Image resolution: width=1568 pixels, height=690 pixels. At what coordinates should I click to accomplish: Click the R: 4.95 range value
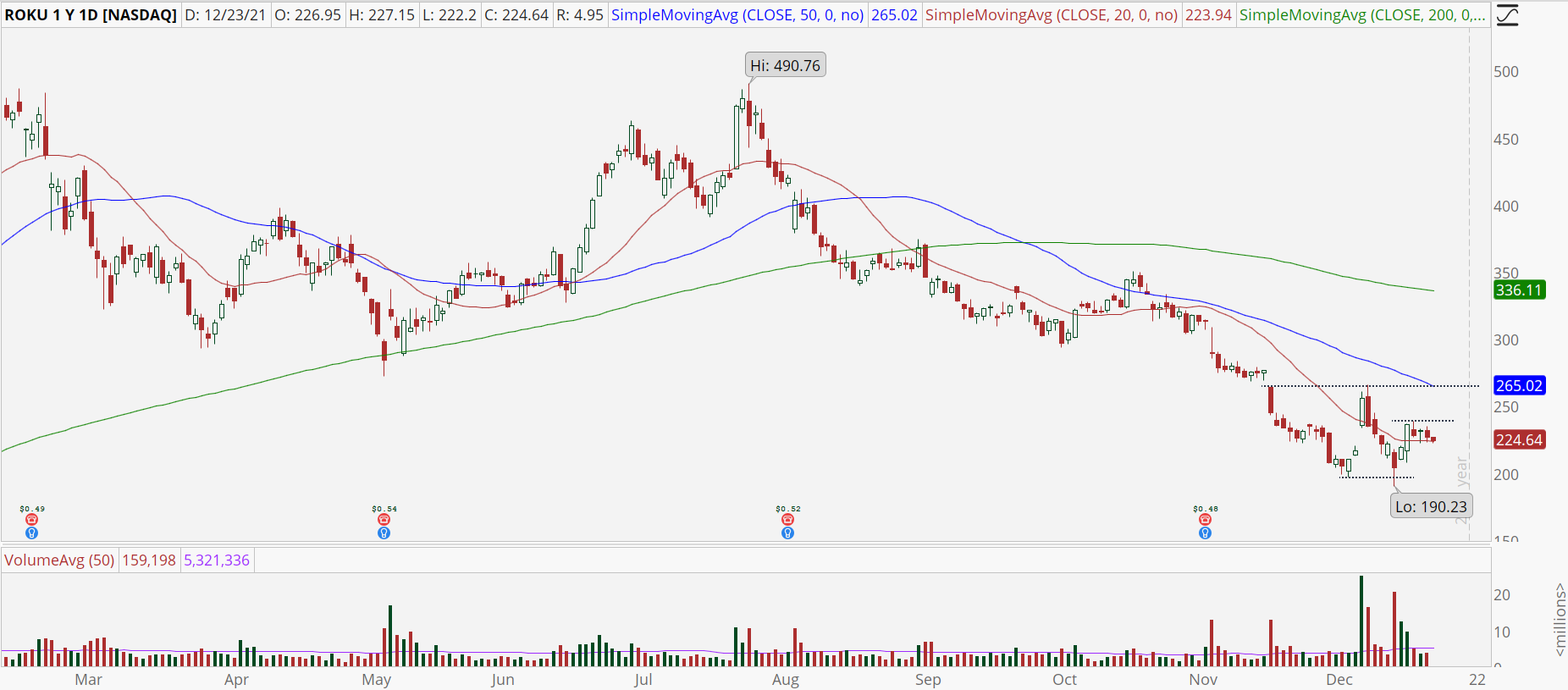click(579, 15)
